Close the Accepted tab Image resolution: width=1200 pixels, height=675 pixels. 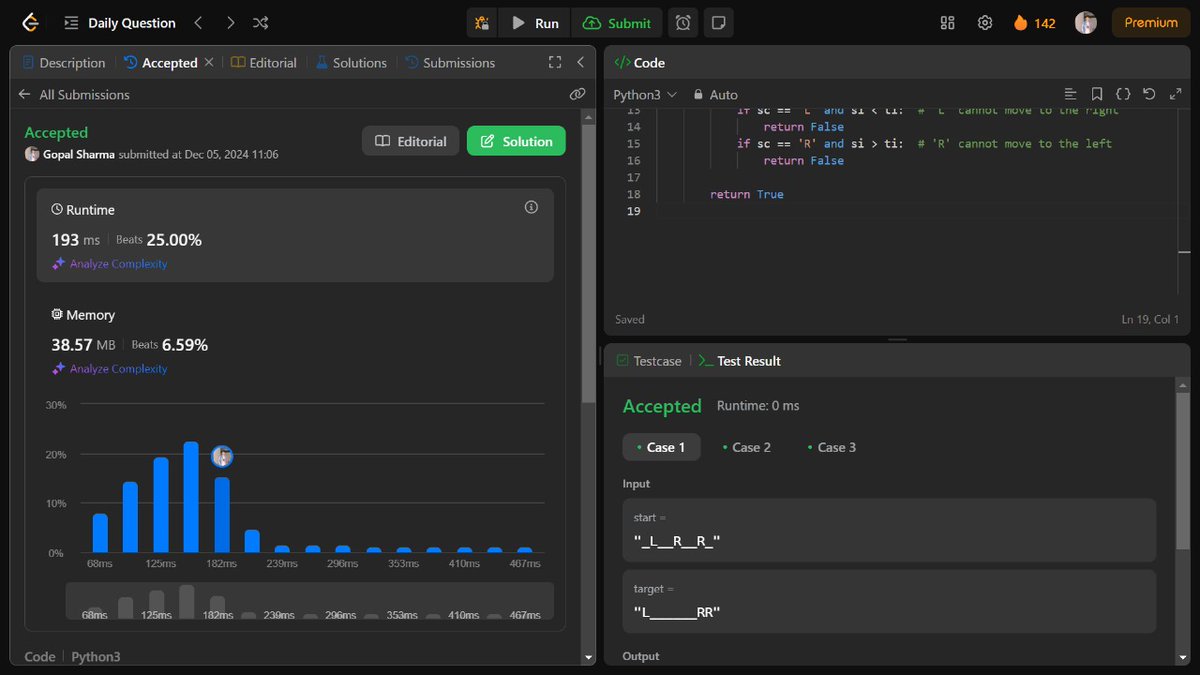pos(209,62)
